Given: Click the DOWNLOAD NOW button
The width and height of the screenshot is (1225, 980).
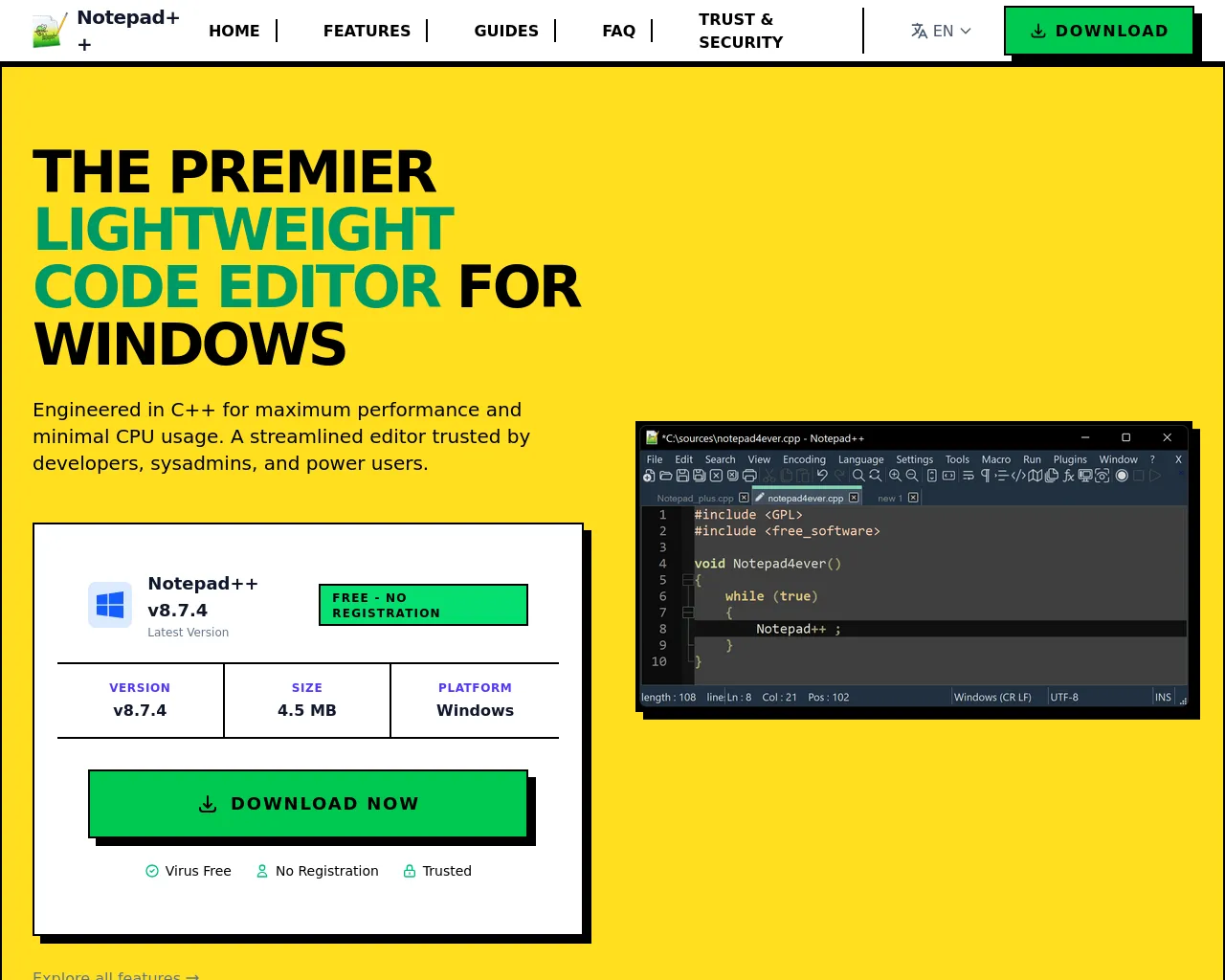Looking at the screenshot, I should (308, 804).
